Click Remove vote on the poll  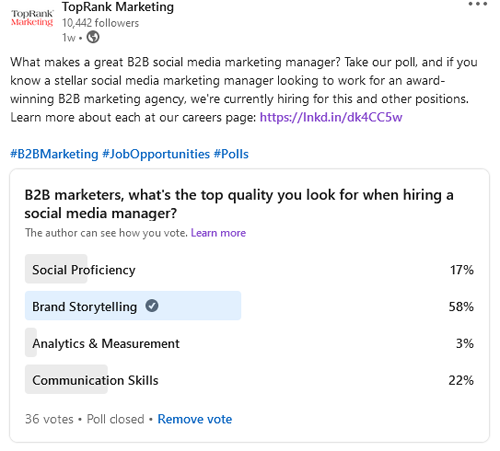[195, 419]
